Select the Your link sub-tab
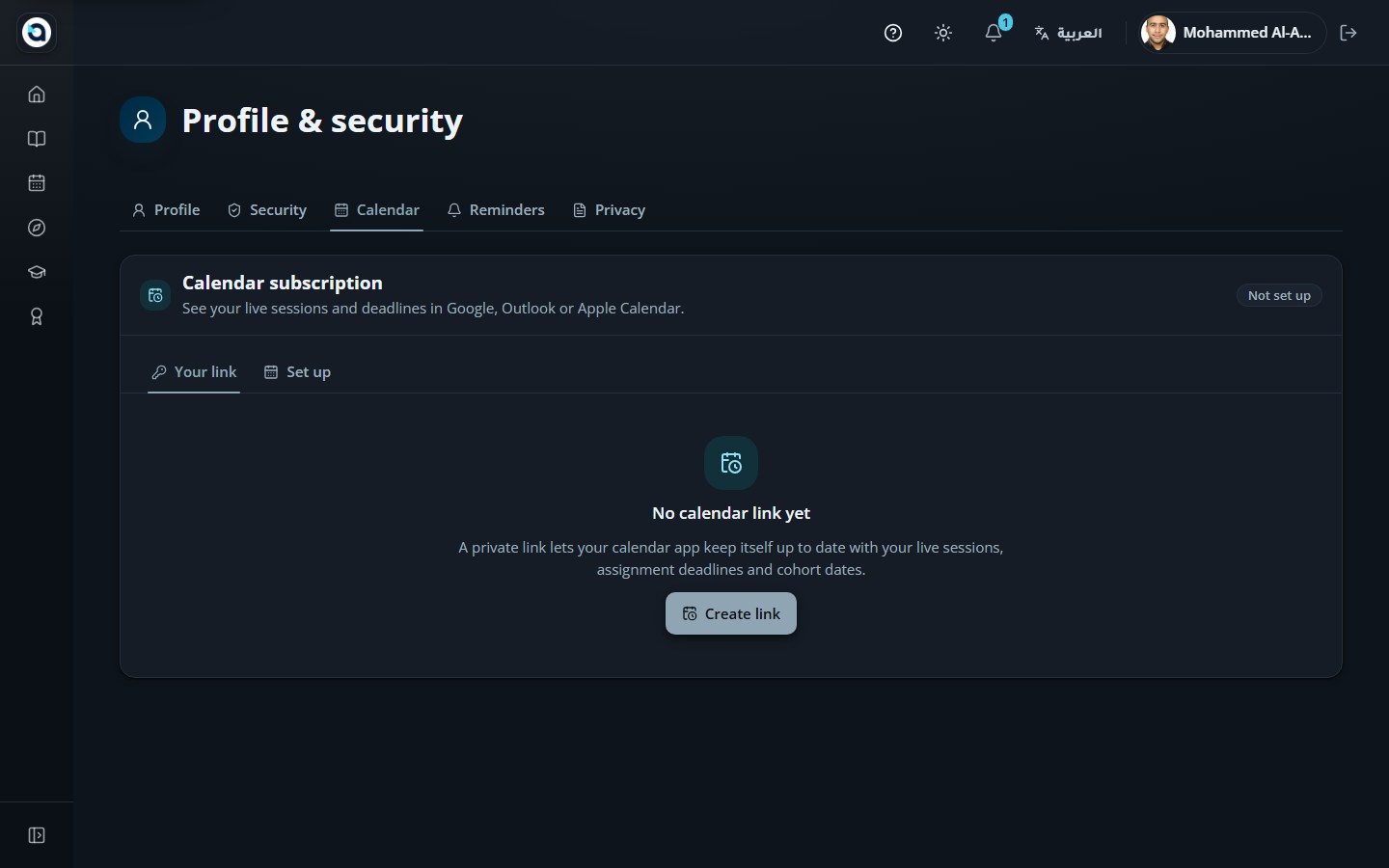 194,372
